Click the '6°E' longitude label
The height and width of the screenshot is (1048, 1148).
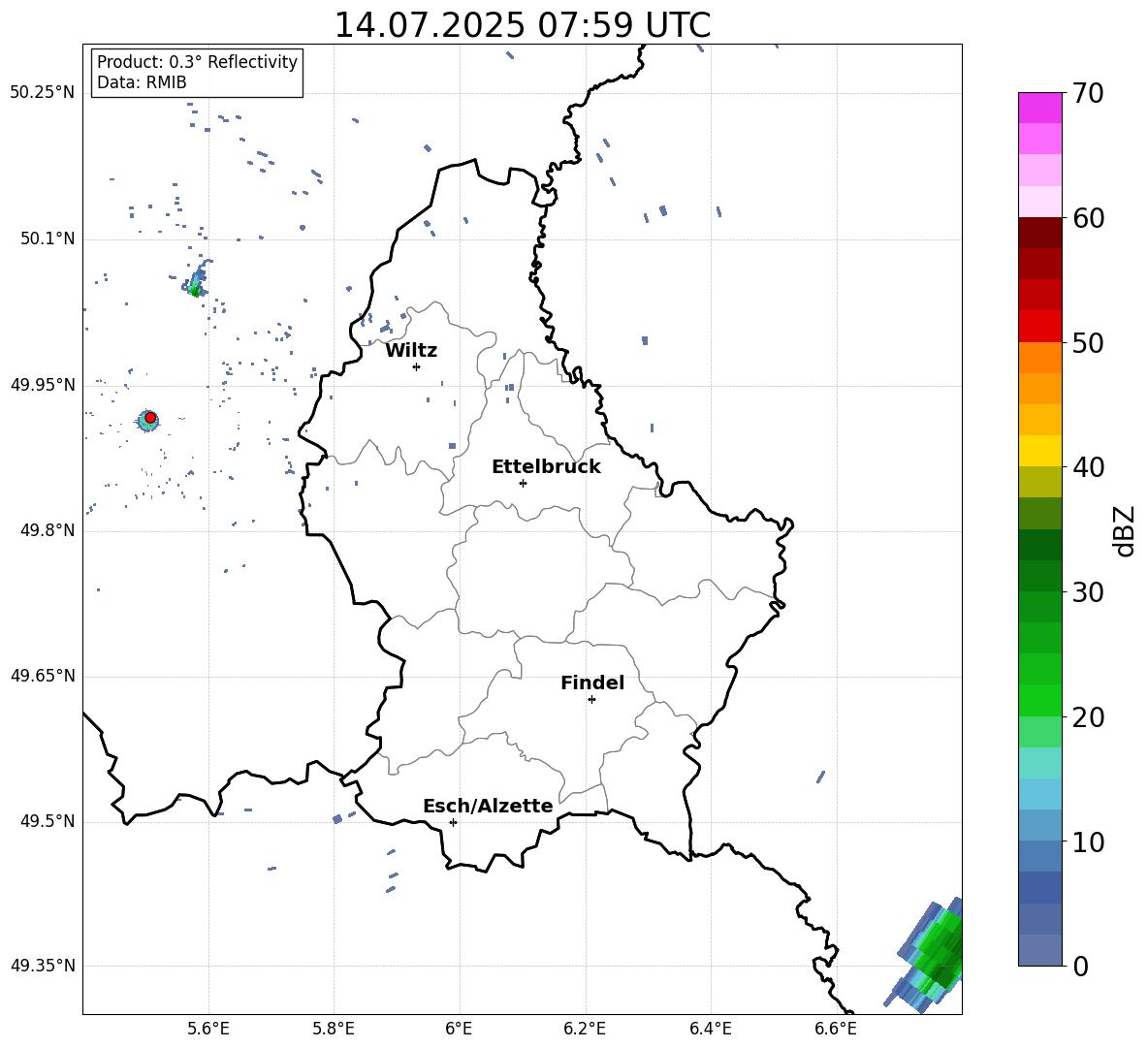[459, 1029]
